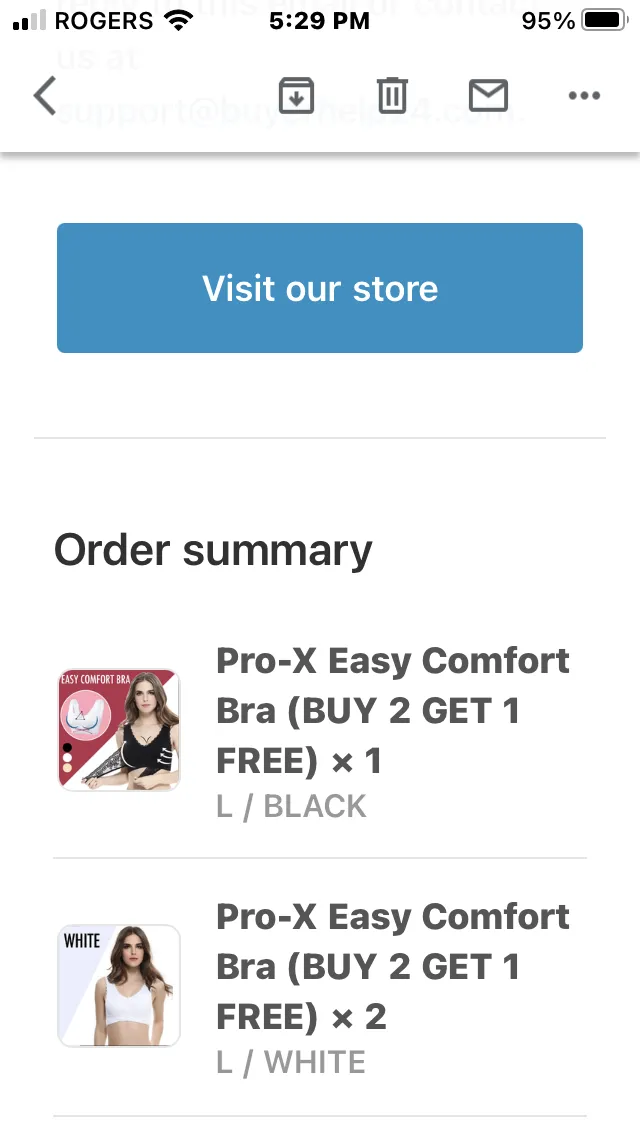Tap the 5:29 PM clock

click(320, 20)
